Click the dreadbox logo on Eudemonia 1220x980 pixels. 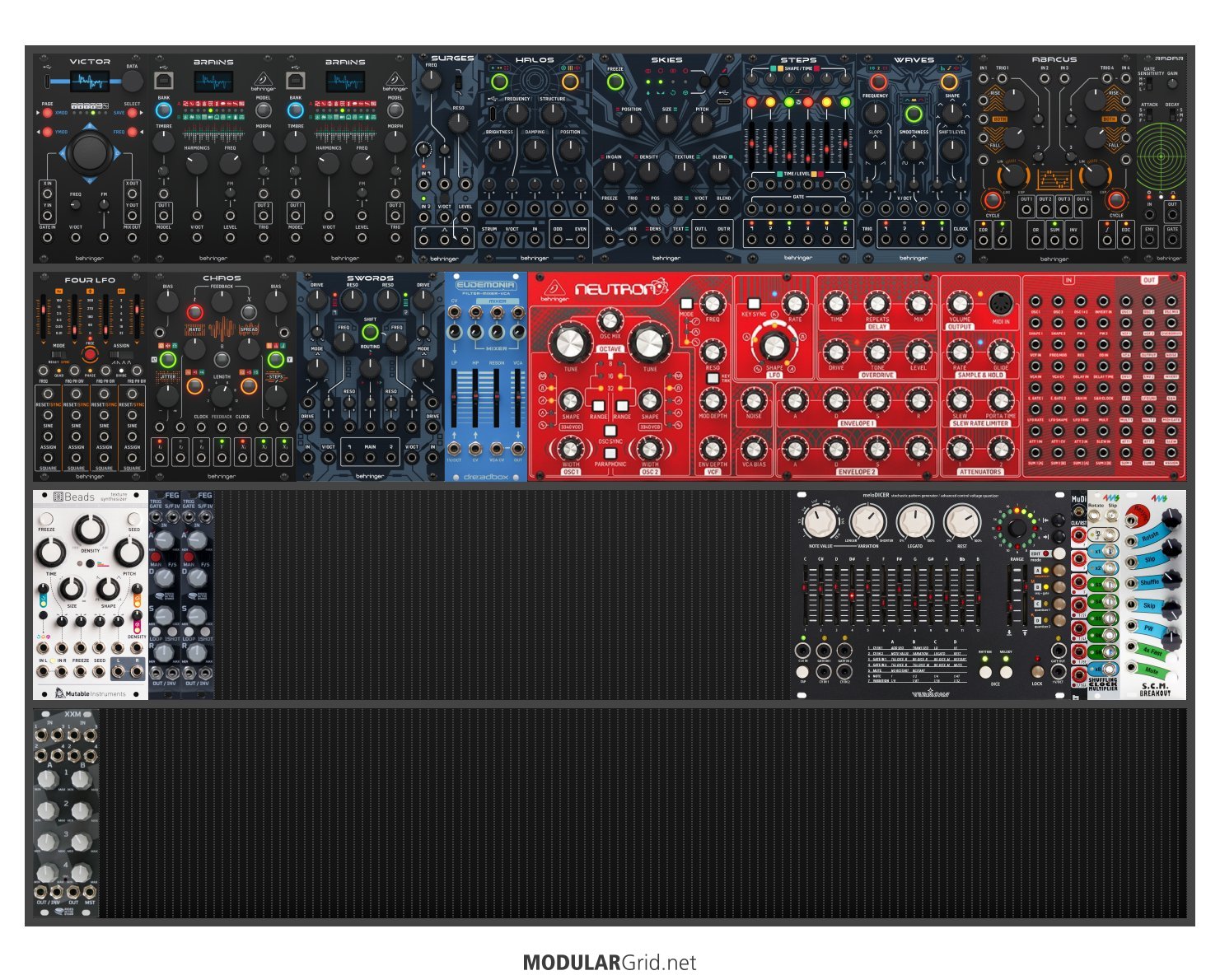(486, 477)
